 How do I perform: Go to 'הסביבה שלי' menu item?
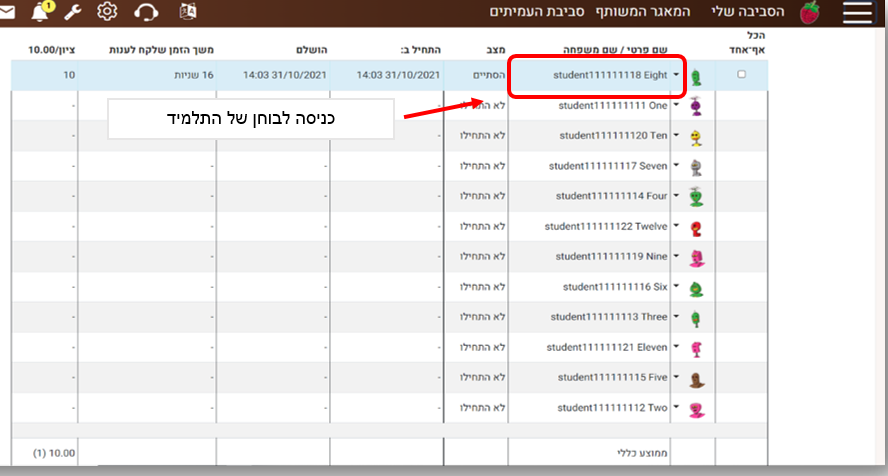coord(749,12)
